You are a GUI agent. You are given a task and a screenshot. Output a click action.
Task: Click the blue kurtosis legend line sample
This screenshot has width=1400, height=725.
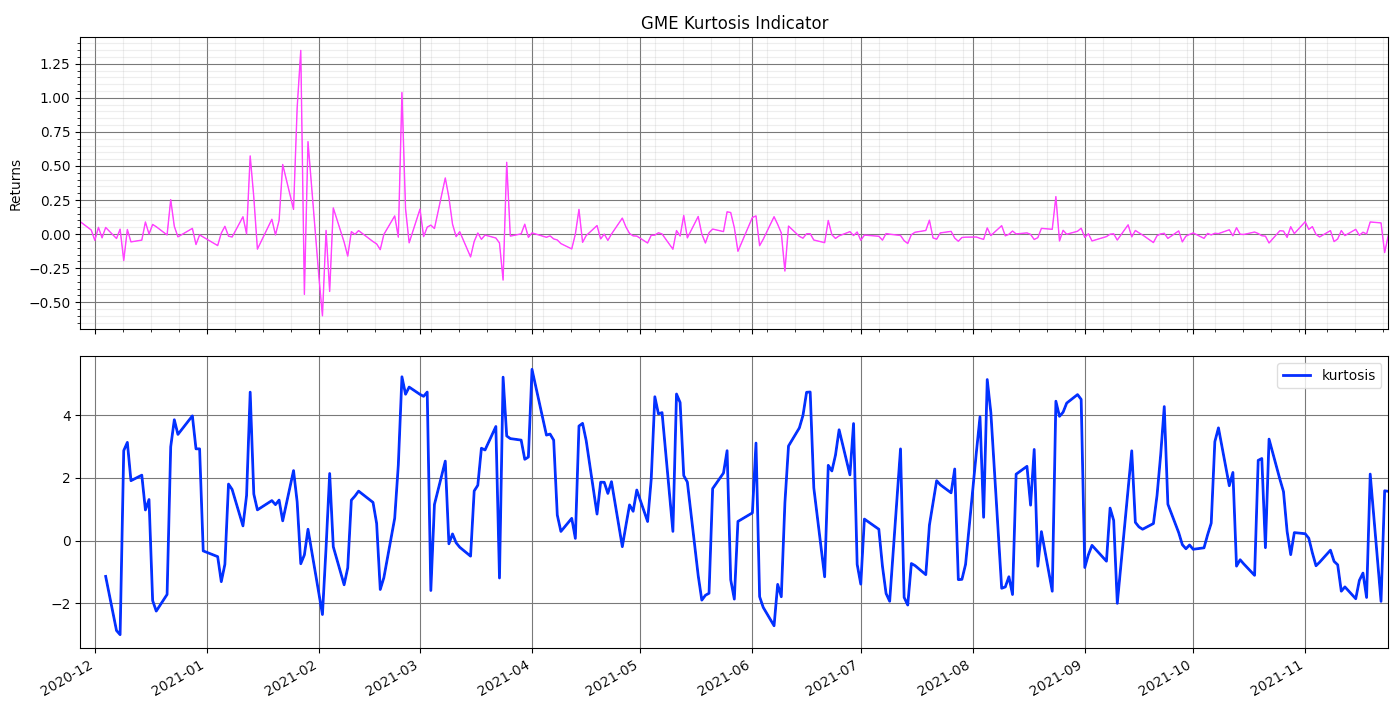1298,376
